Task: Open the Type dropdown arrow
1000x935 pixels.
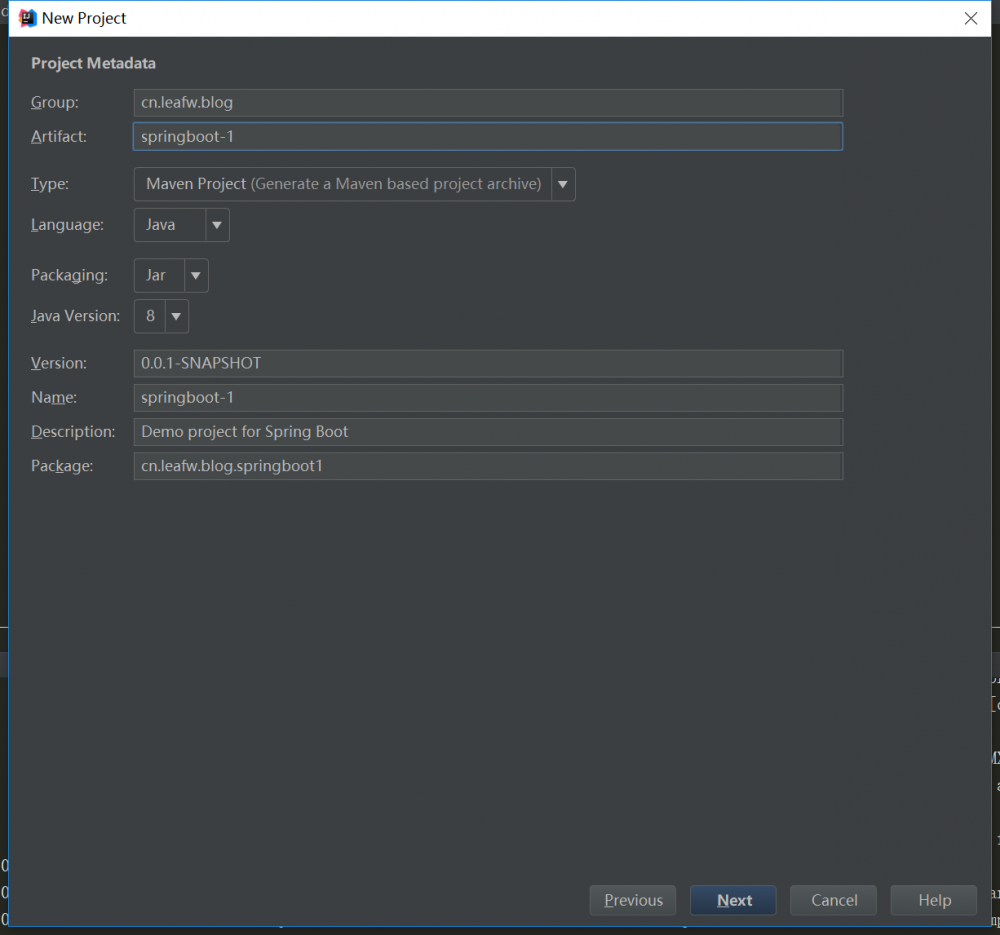Action: pyautogui.click(x=563, y=184)
